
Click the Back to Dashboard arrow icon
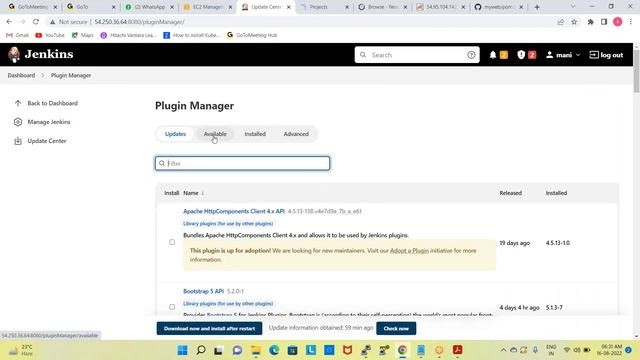pyautogui.click(x=18, y=103)
